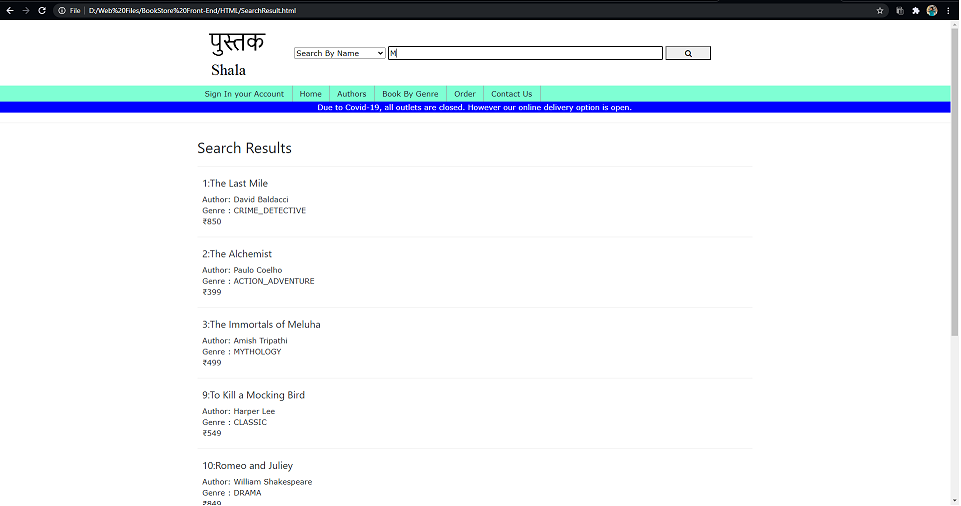Click author text David Baldacci
The height and width of the screenshot is (506, 961).
click(260, 199)
